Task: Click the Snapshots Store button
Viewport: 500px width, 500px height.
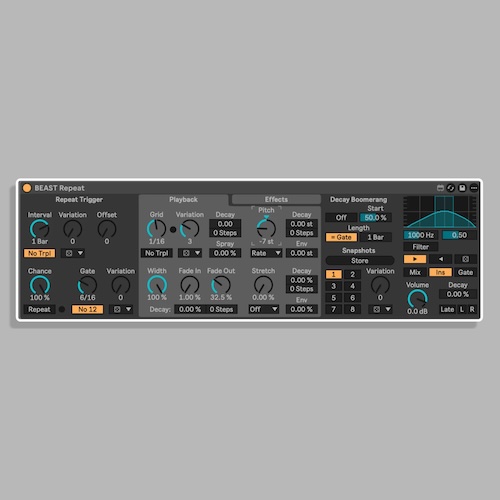Action: point(360,261)
